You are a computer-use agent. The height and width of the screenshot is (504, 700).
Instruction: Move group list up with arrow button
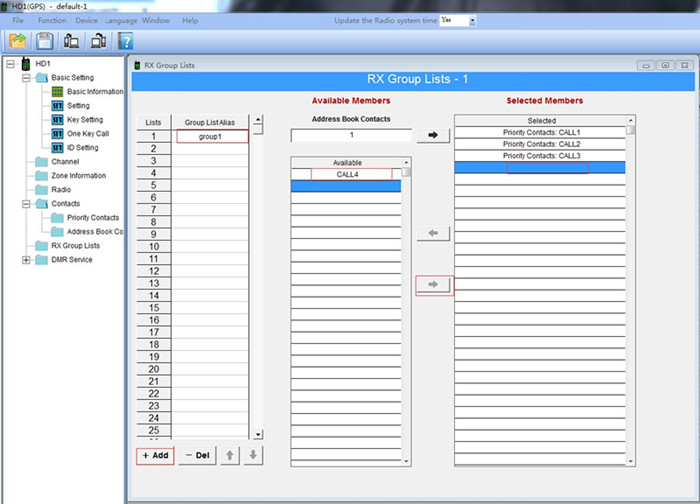[x=229, y=455]
